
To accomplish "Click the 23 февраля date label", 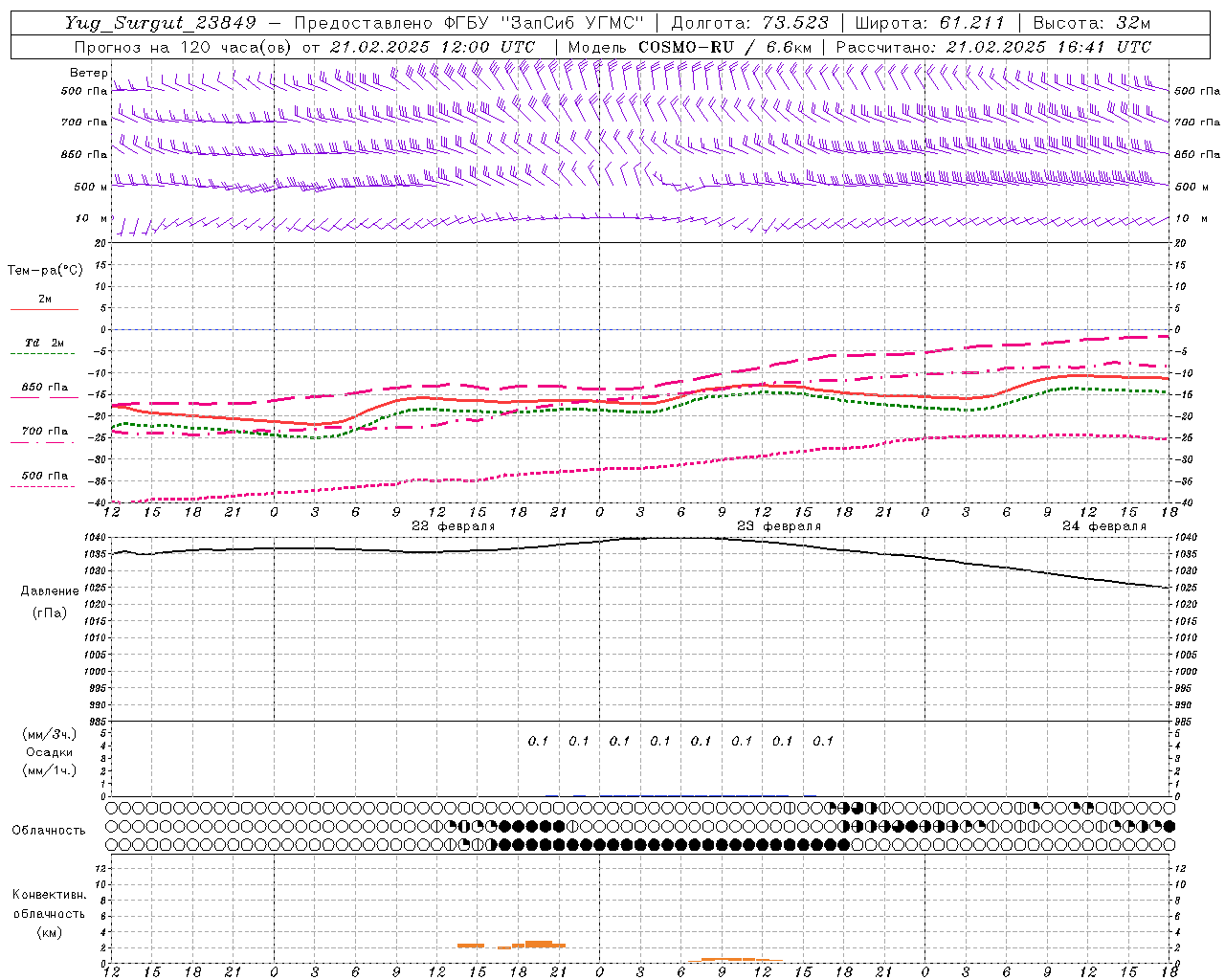I will [779, 526].
